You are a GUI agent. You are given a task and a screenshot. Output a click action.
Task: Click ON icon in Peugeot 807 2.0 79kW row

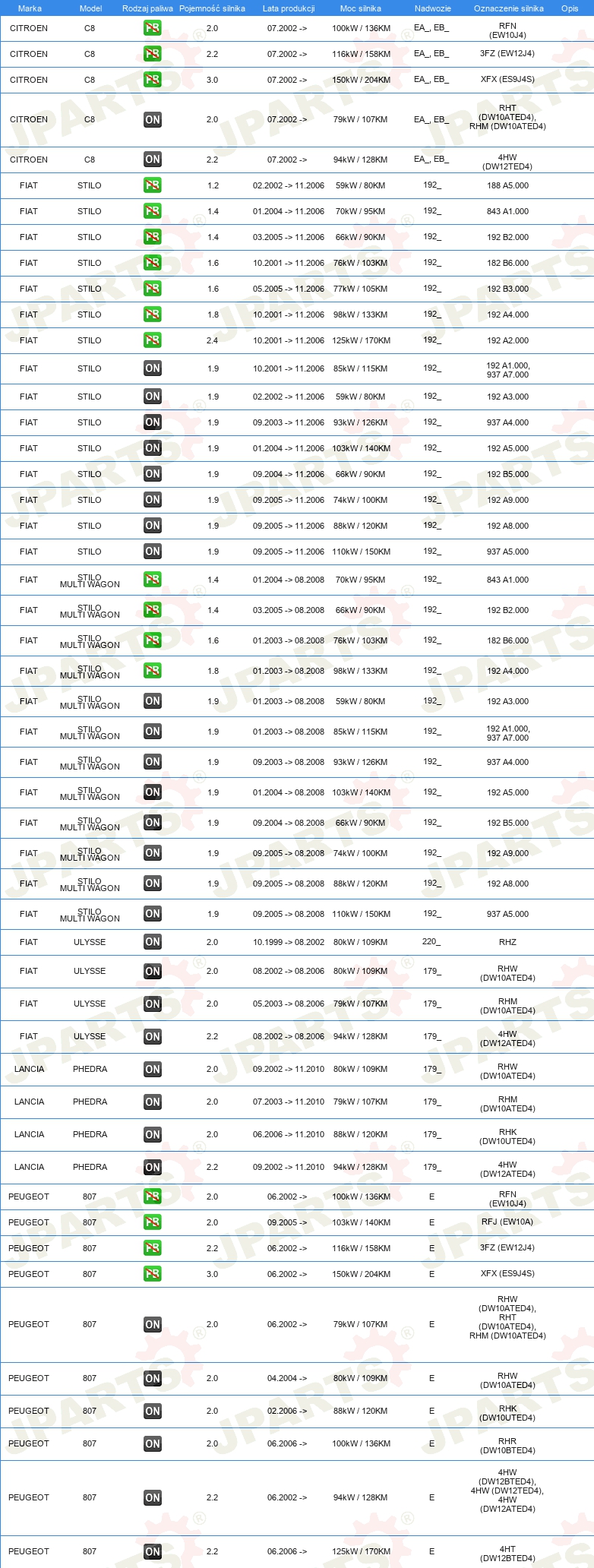pyautogui.click(x=152, y=1324)
